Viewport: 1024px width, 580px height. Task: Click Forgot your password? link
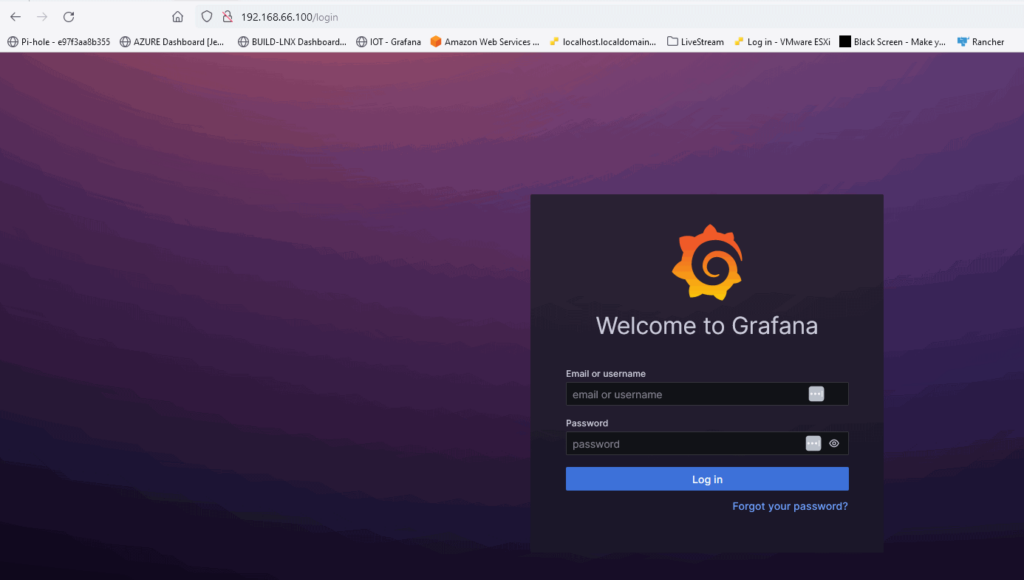[x=790, y=506]
